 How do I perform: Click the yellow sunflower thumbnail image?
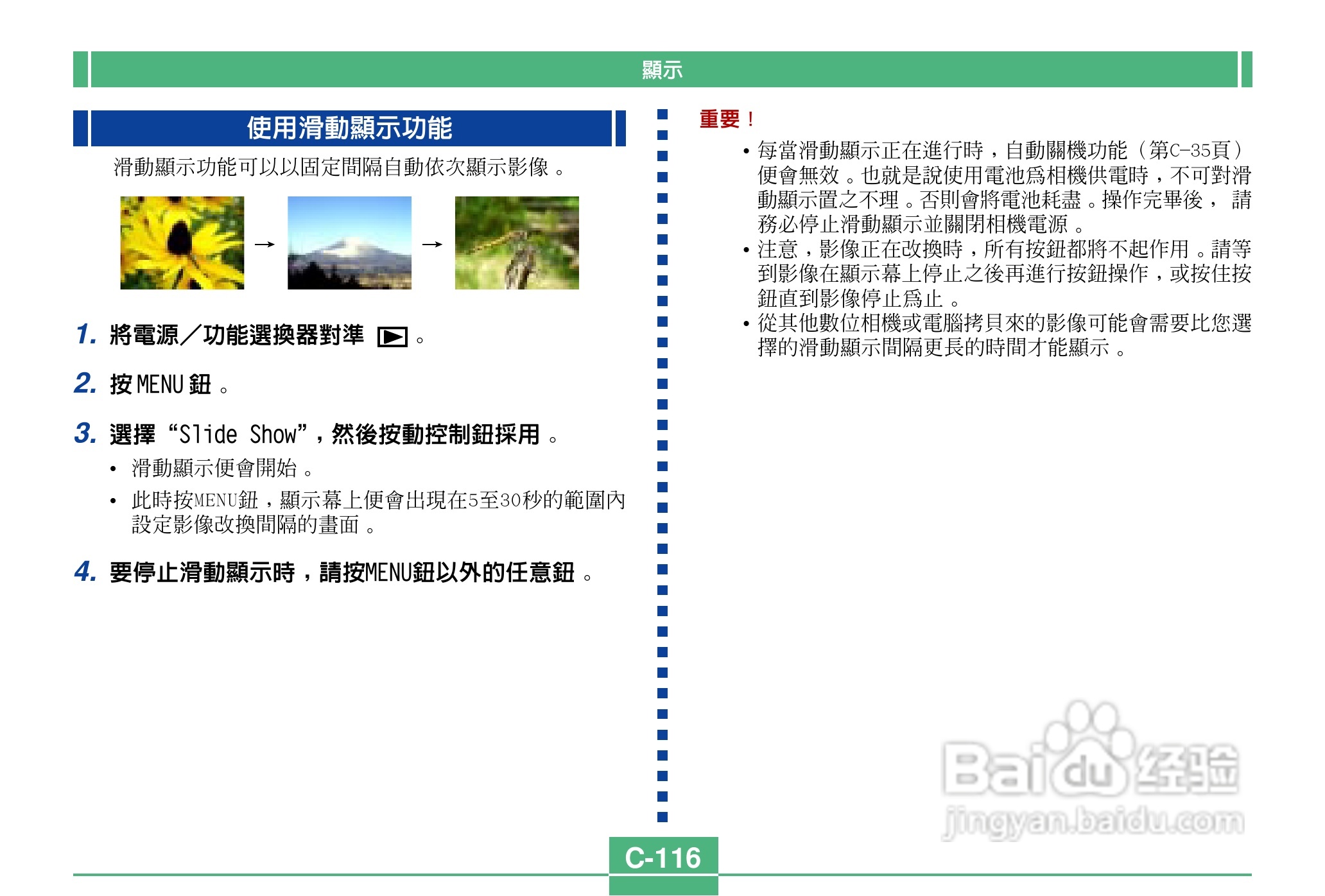tap(182, 243)
